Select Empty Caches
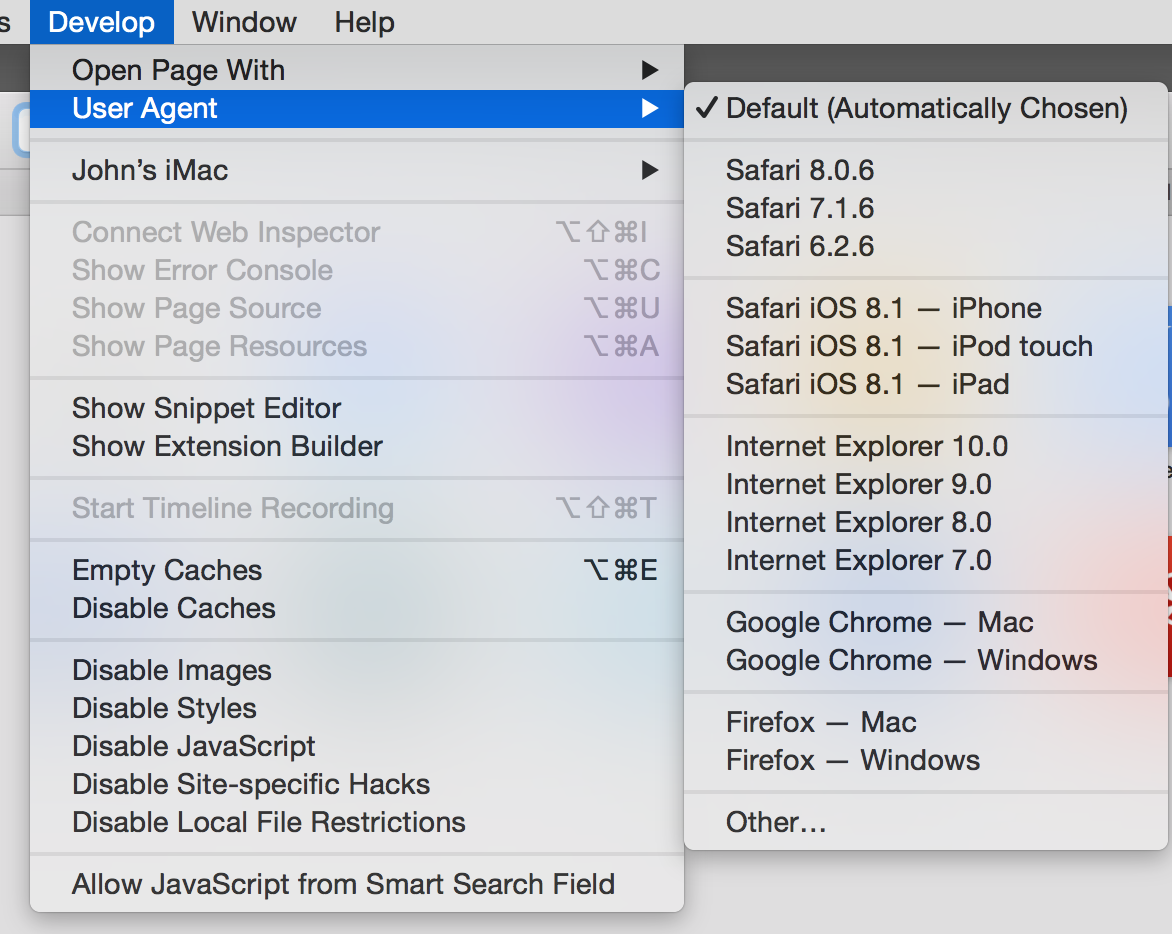The height and width of the screenshot is (934, 1172). 357,571
